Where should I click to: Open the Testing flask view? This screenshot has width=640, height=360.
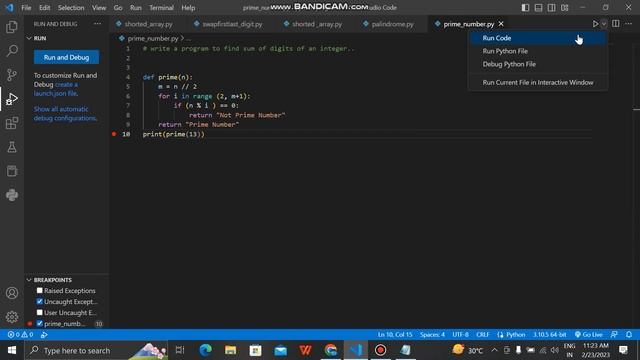pyautogui.click(x=12, y=147)
